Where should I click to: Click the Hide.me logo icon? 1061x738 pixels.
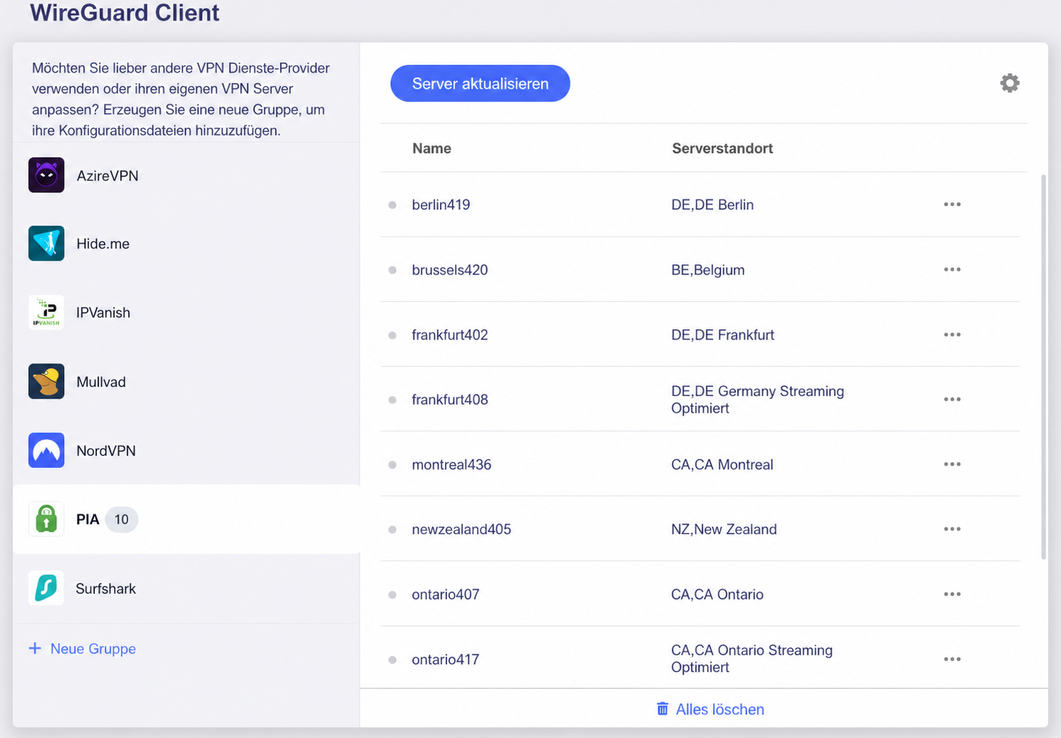[46, 244]
